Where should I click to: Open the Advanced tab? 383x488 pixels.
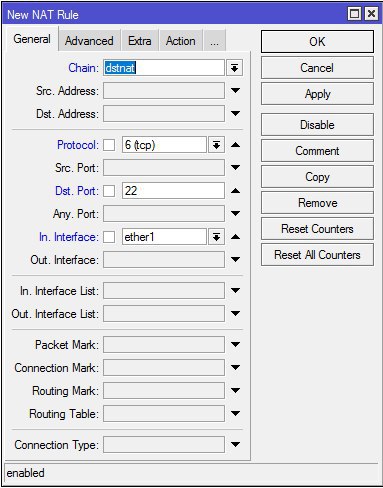coord(89,41)
